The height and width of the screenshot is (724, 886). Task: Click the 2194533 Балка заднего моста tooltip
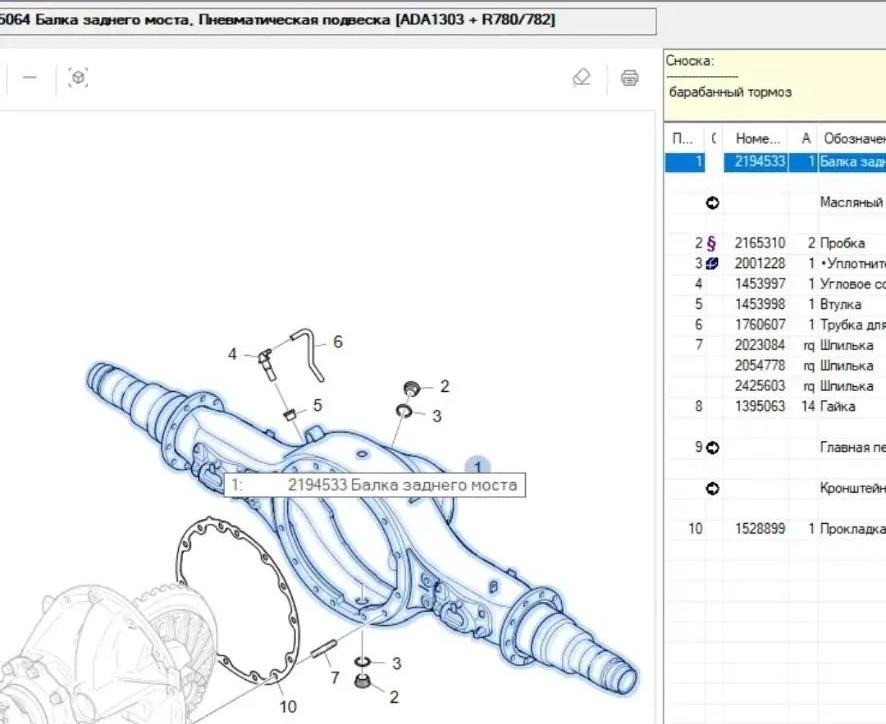pyautogui.click(x=375, y=485)
